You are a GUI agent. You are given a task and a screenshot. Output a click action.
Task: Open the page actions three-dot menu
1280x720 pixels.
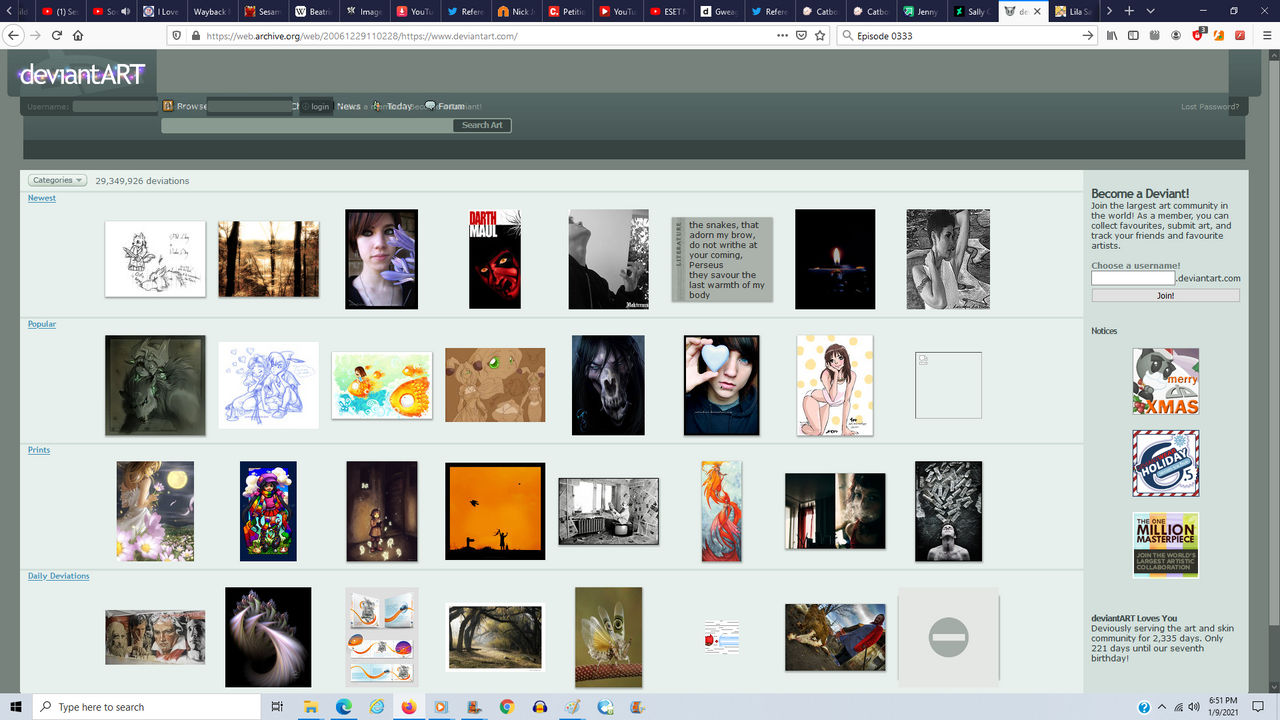point(782,35)
